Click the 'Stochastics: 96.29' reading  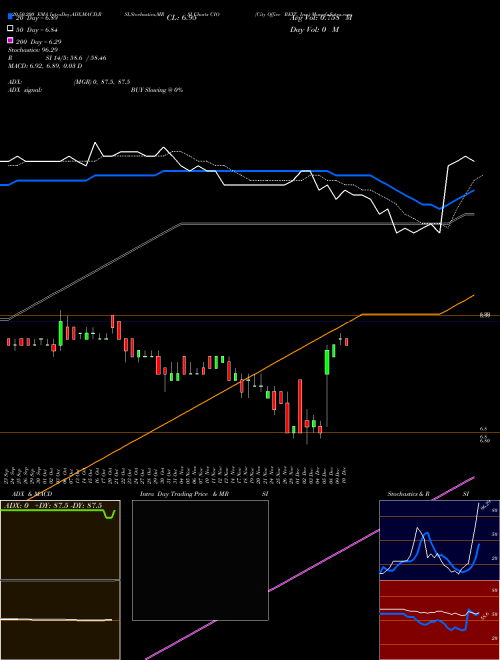coord(33,50)
